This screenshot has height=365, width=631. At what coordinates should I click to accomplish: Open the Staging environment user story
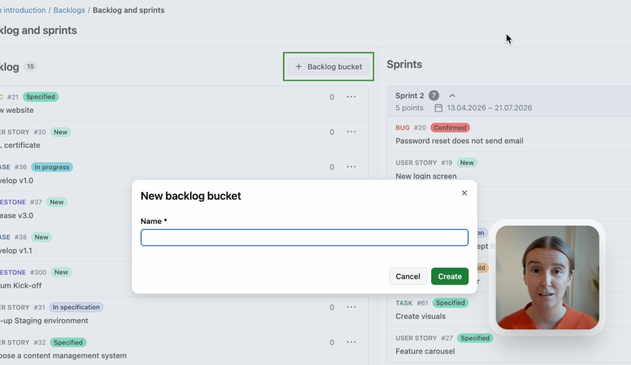(x=44, y=321)
